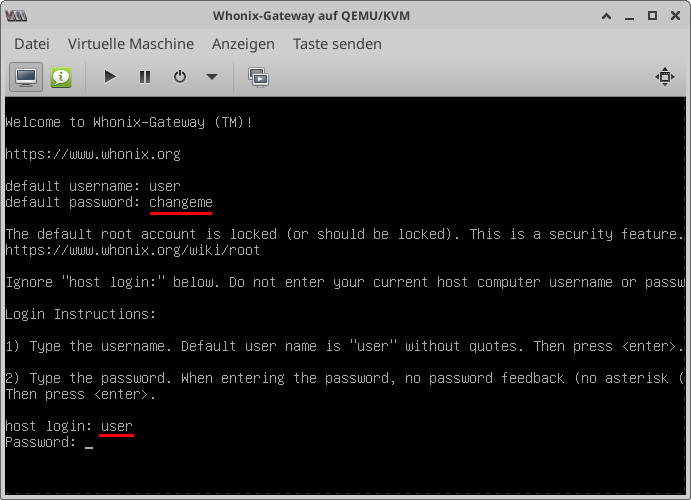Open the Anzeigen menu
691x500 pixels.
[243, 44]
